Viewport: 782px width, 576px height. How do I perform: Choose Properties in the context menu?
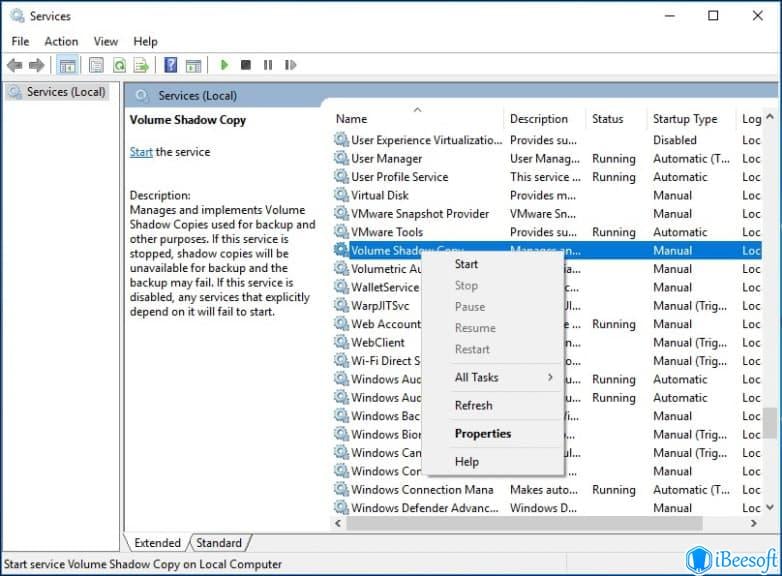[x=493, y=433]
